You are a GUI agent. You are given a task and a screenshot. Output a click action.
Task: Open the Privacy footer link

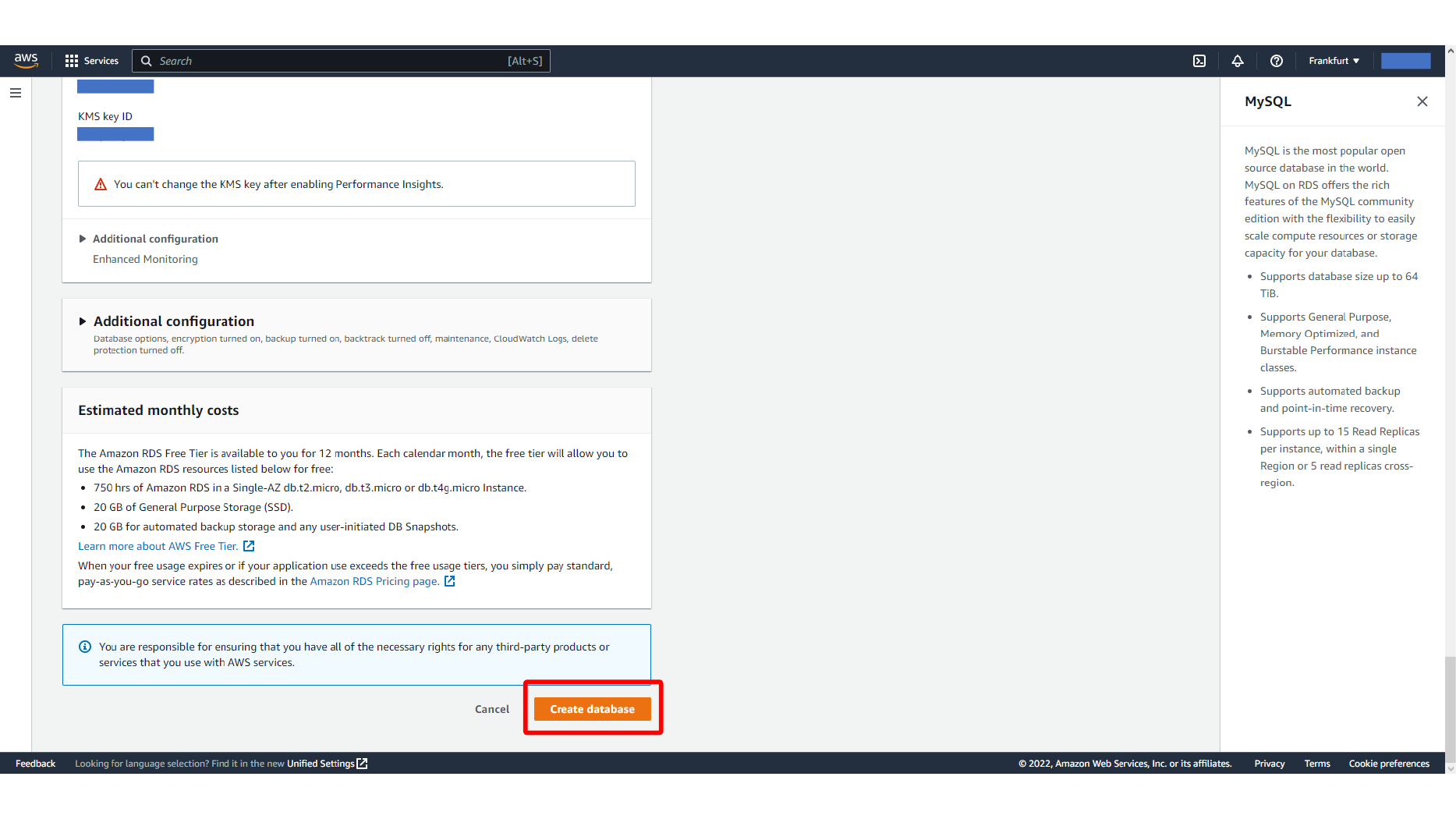coord(1269,764)
